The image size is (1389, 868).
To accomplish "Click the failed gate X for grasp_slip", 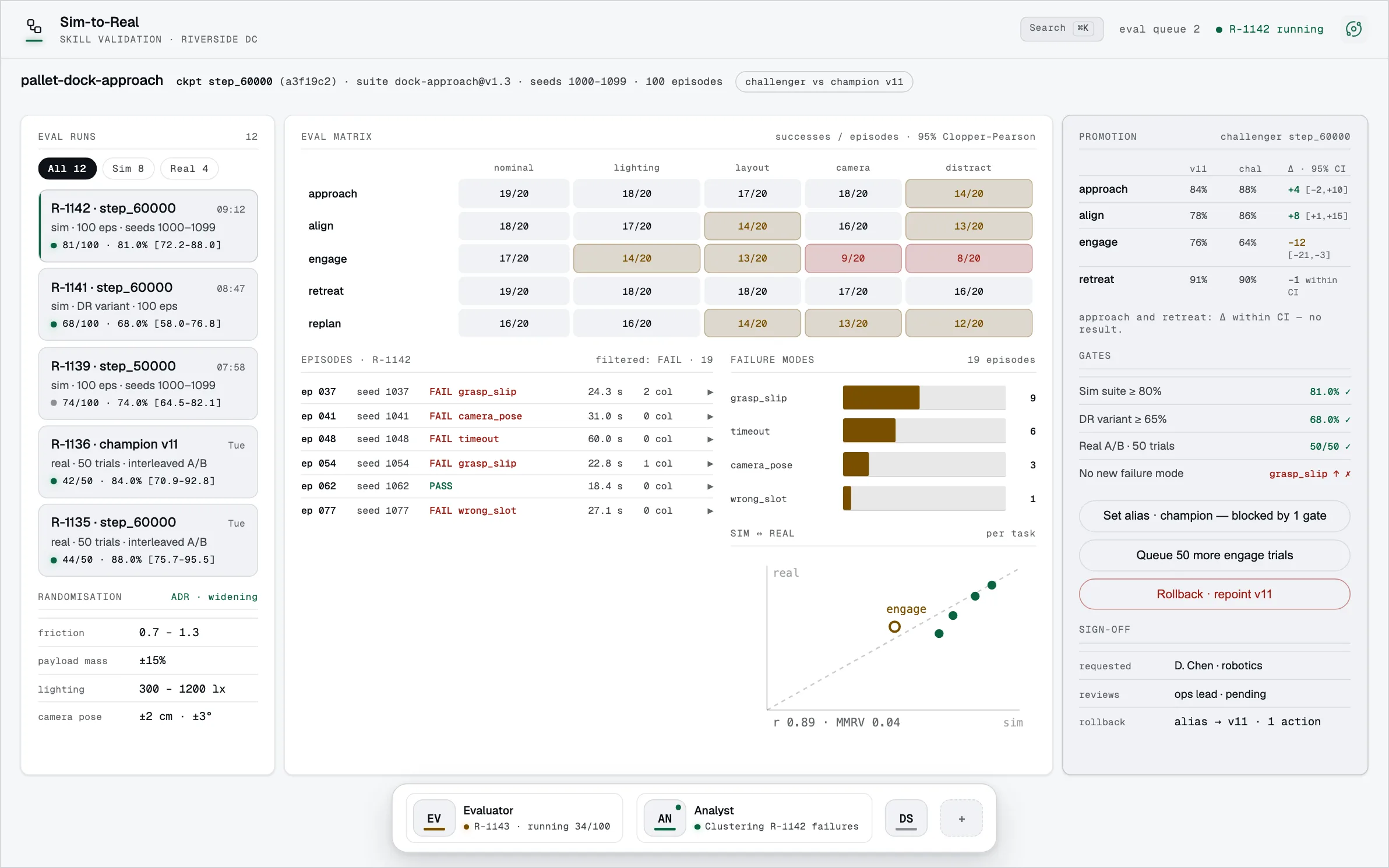I will pos(1348,474).
